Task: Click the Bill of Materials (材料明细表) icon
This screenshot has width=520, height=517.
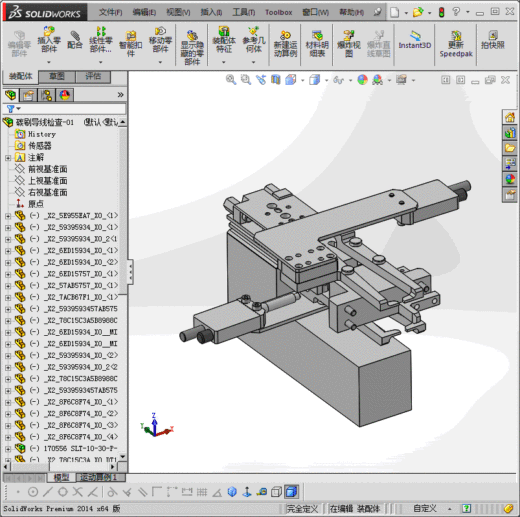Action: point(317,44)
